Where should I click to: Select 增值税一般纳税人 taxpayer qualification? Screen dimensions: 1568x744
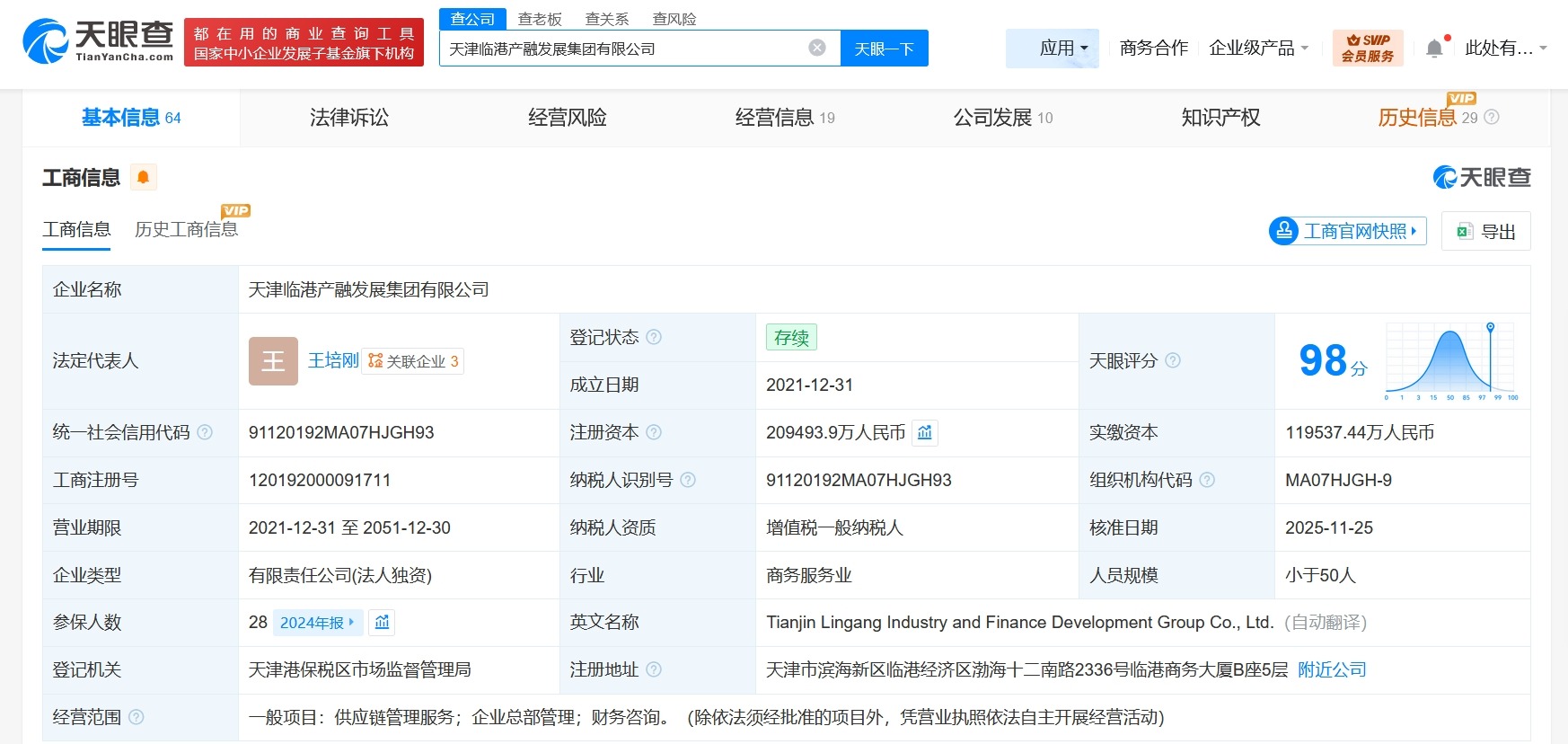(834, 527)
